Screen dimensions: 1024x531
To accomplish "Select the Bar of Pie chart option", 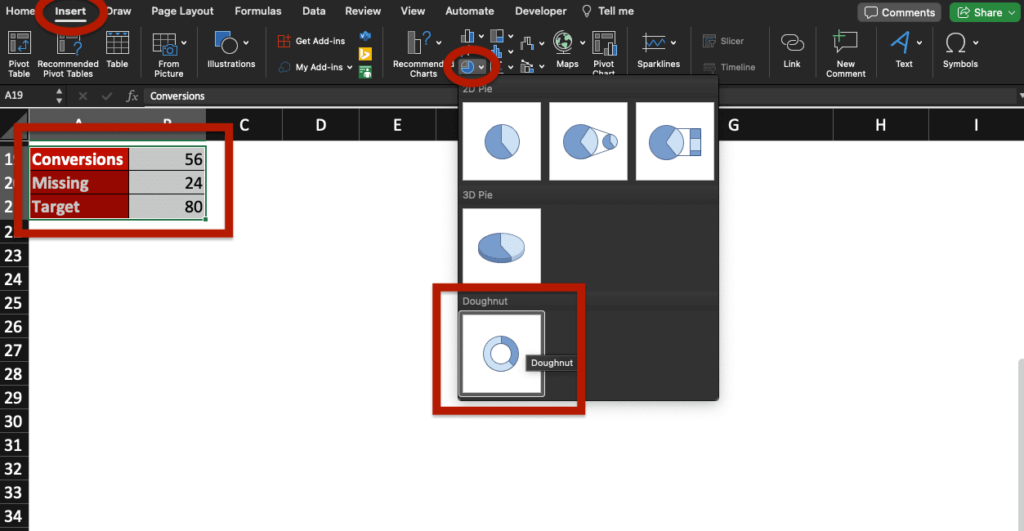I will pyautogui.click(x=675, y=141).
